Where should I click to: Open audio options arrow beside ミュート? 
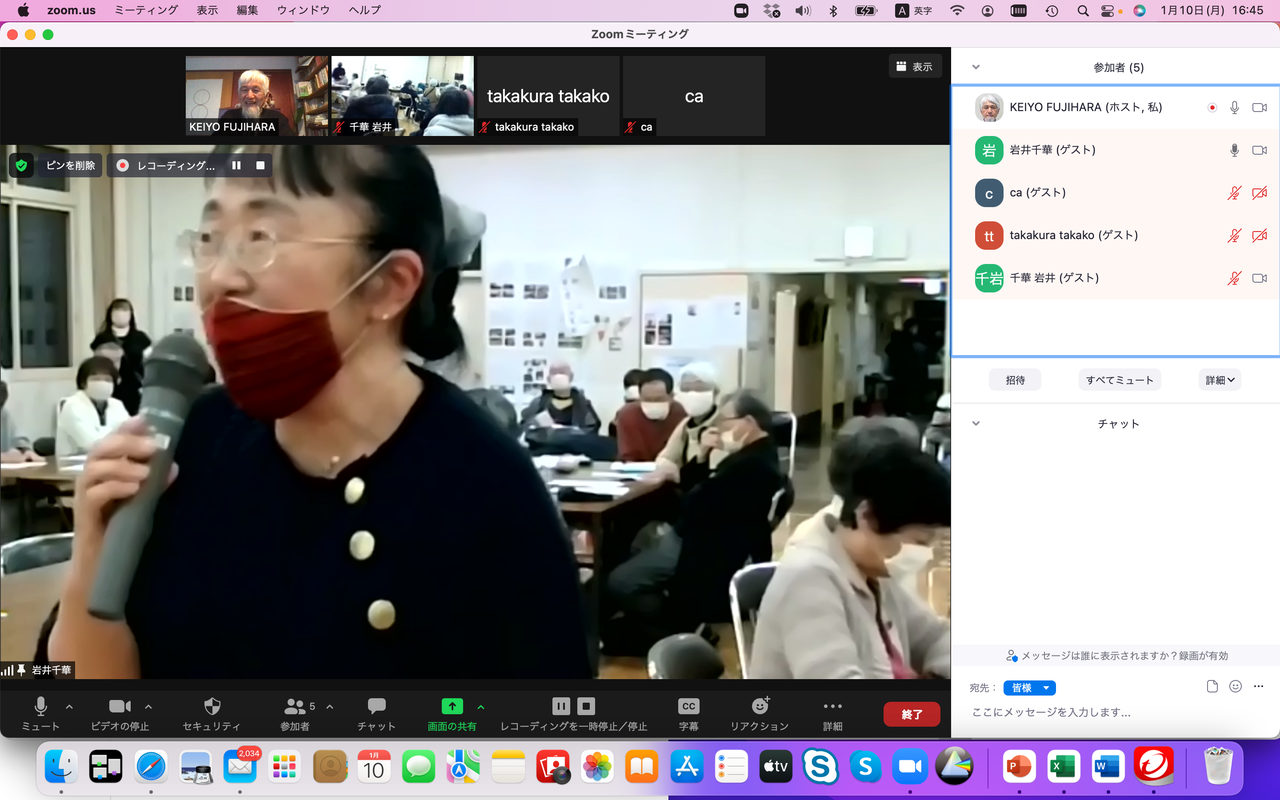click(69, 706)
